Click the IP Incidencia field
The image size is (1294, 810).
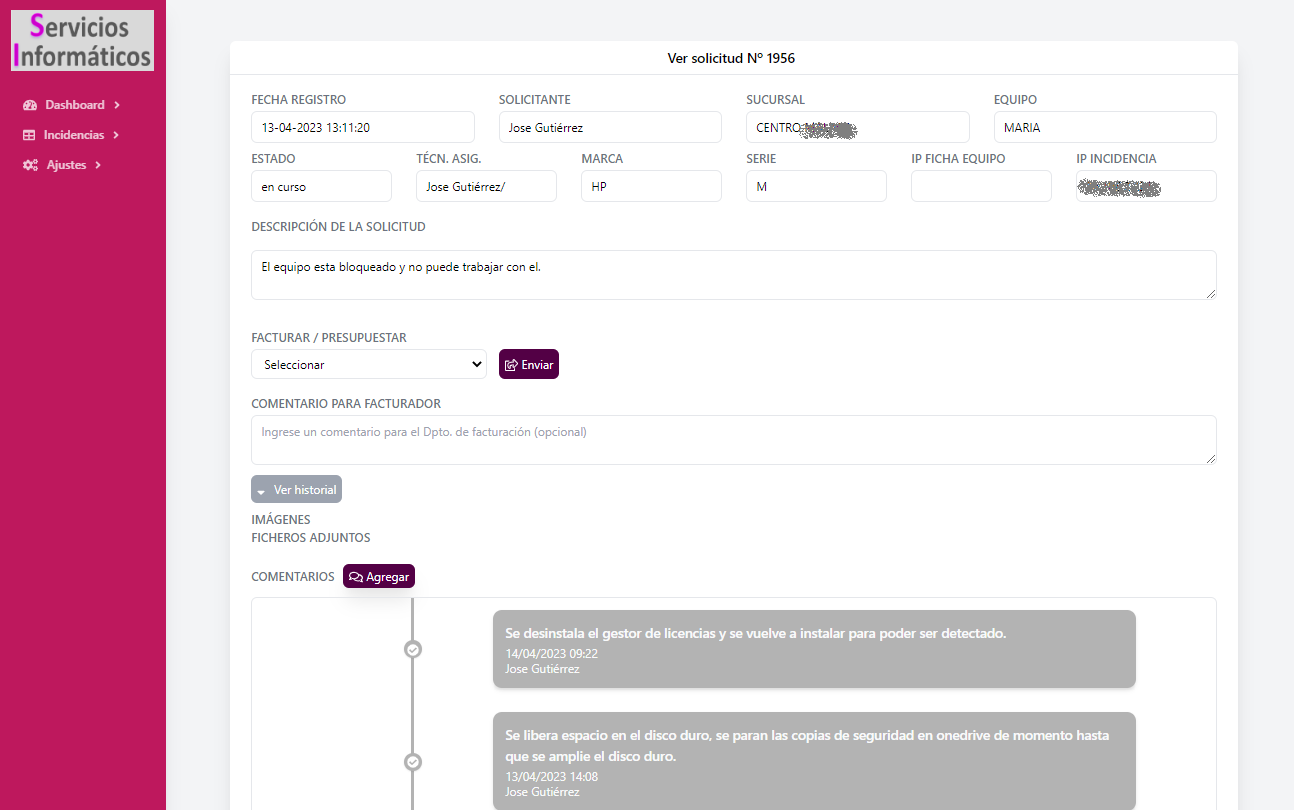coord(1146,186)
